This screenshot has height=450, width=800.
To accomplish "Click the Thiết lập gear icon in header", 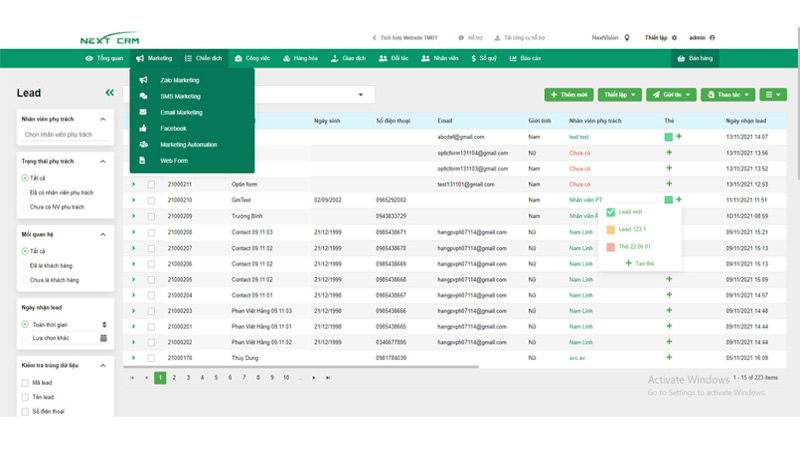I will click(x=674, y=37).
